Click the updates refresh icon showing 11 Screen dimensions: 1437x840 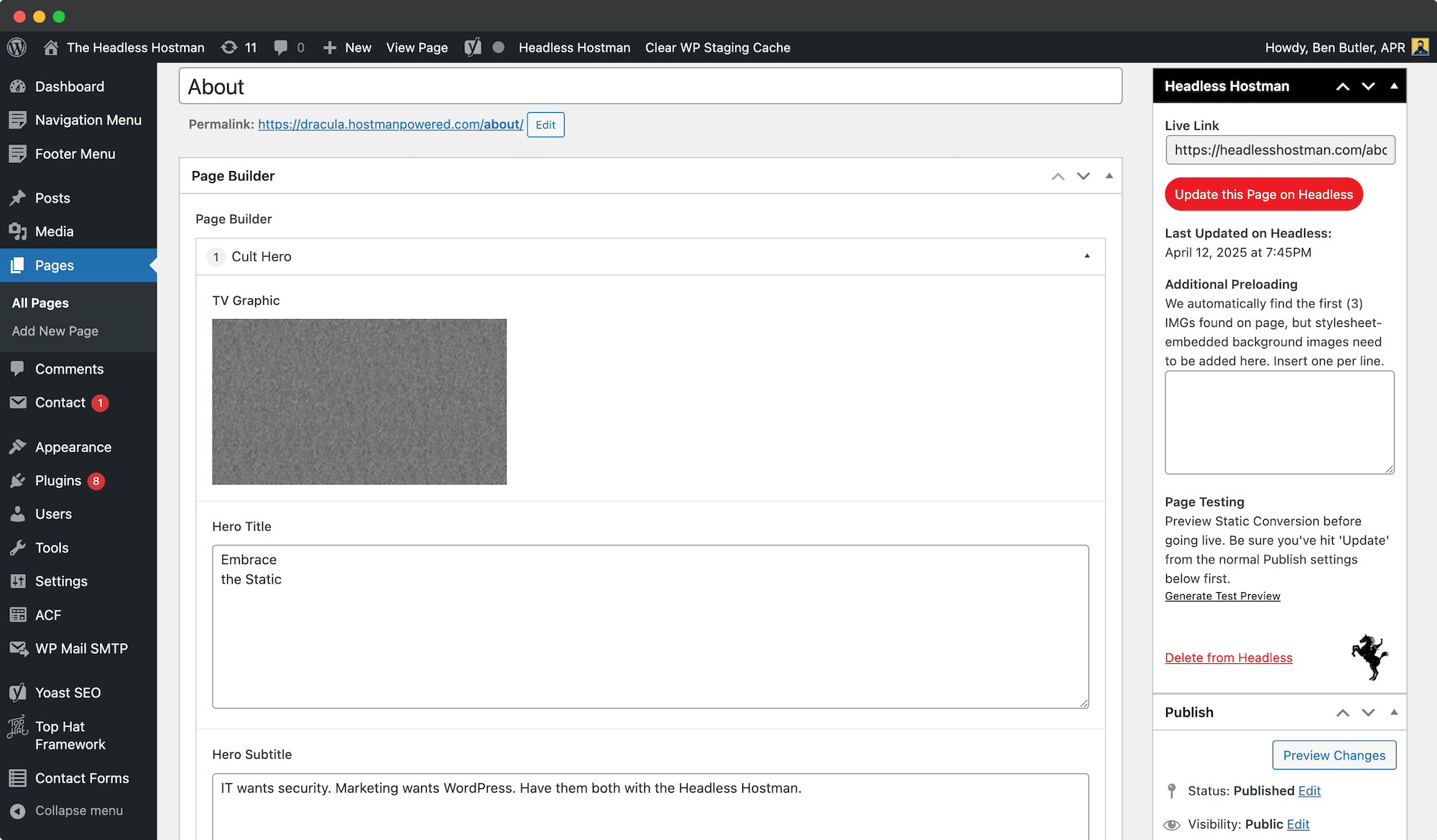(229, 47)
